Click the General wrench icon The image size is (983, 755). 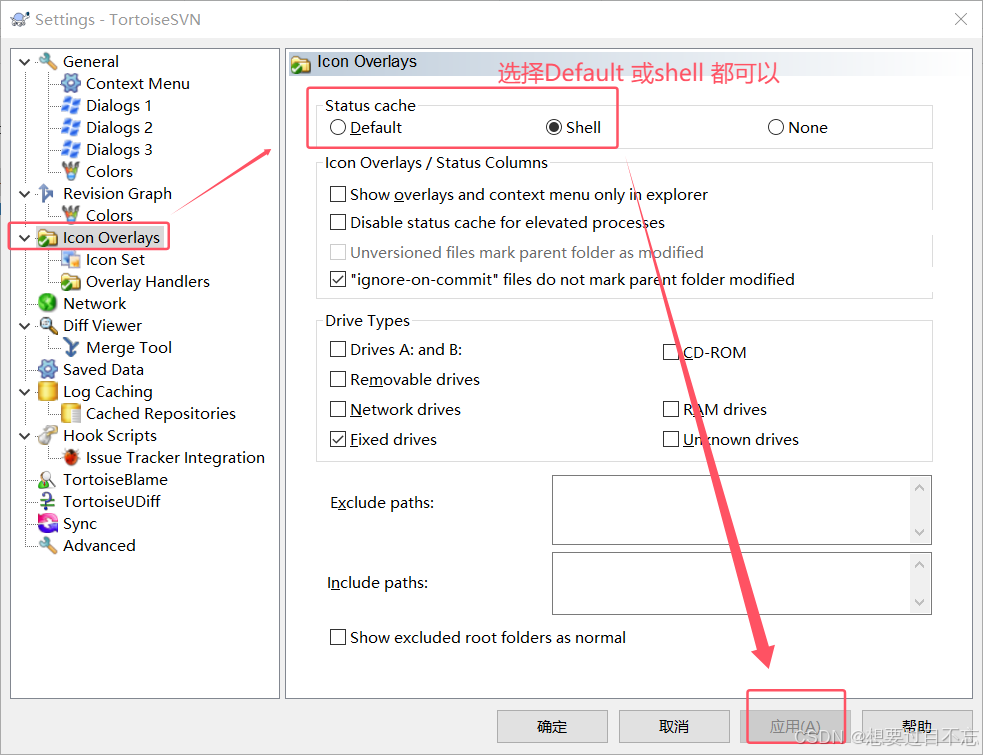point(48,61)
